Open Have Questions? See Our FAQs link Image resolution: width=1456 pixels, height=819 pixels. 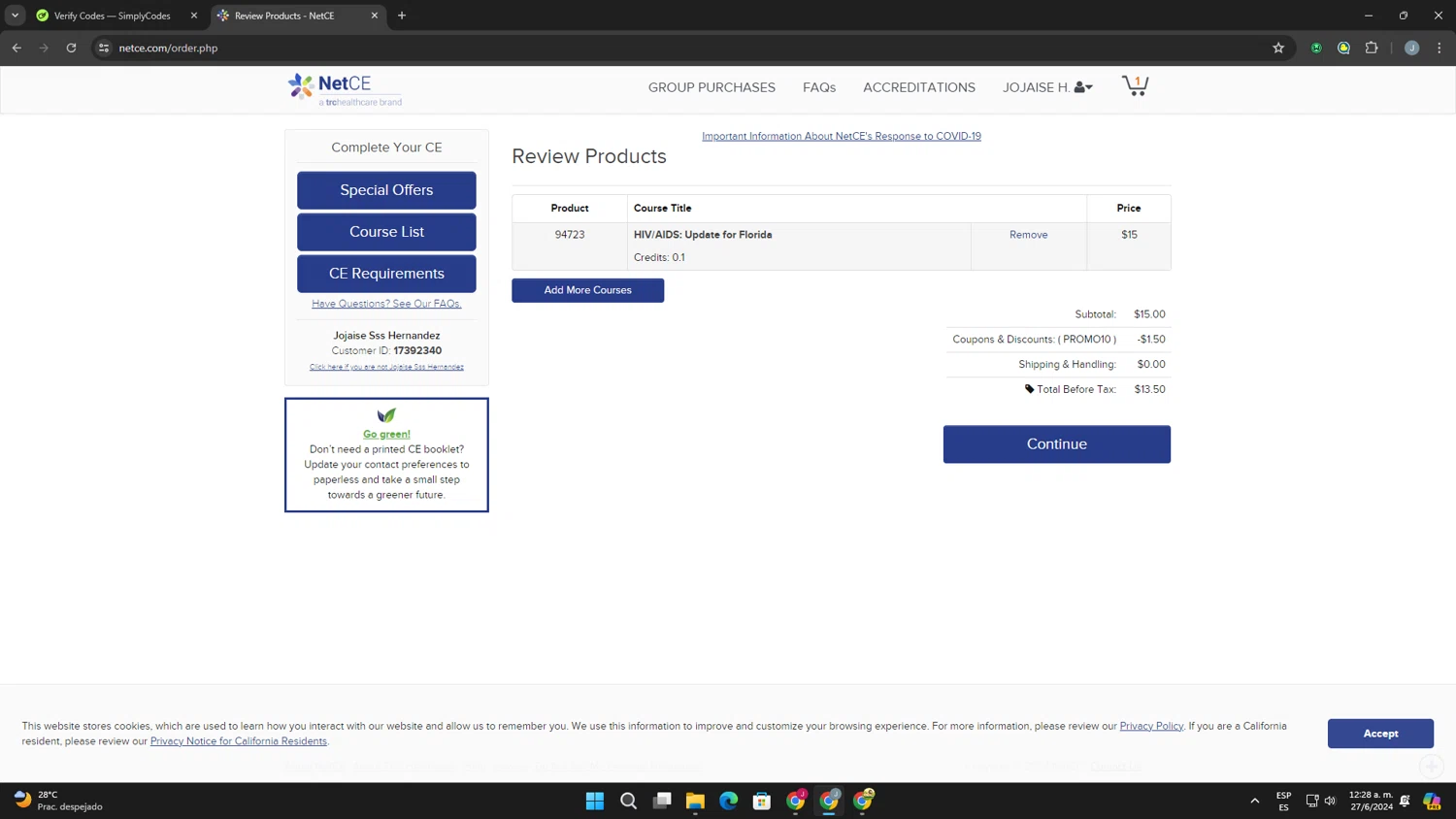pyautogui.click(x=386, y=304)
